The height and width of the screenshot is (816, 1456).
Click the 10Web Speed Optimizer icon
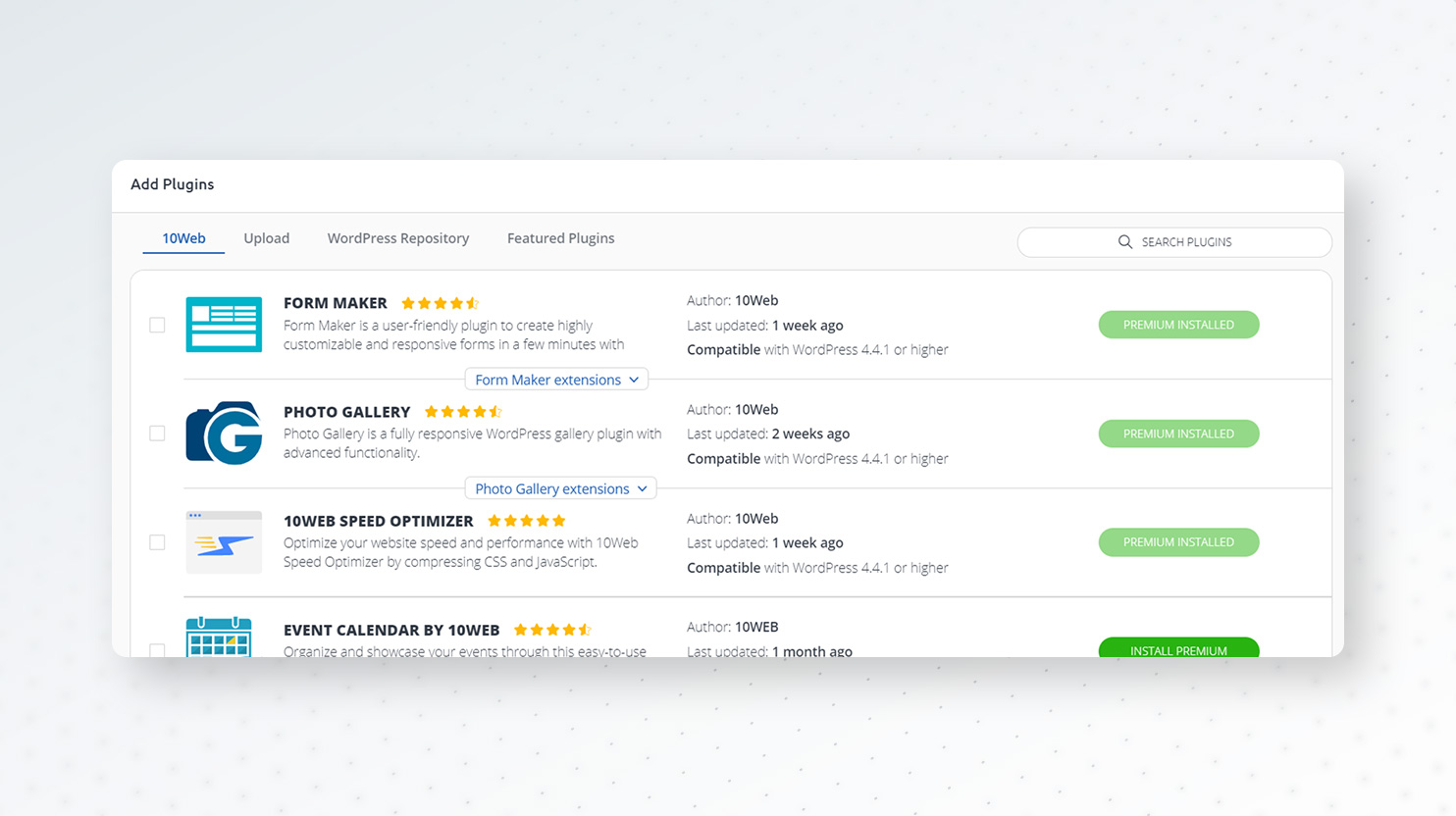tap(224, 542)
